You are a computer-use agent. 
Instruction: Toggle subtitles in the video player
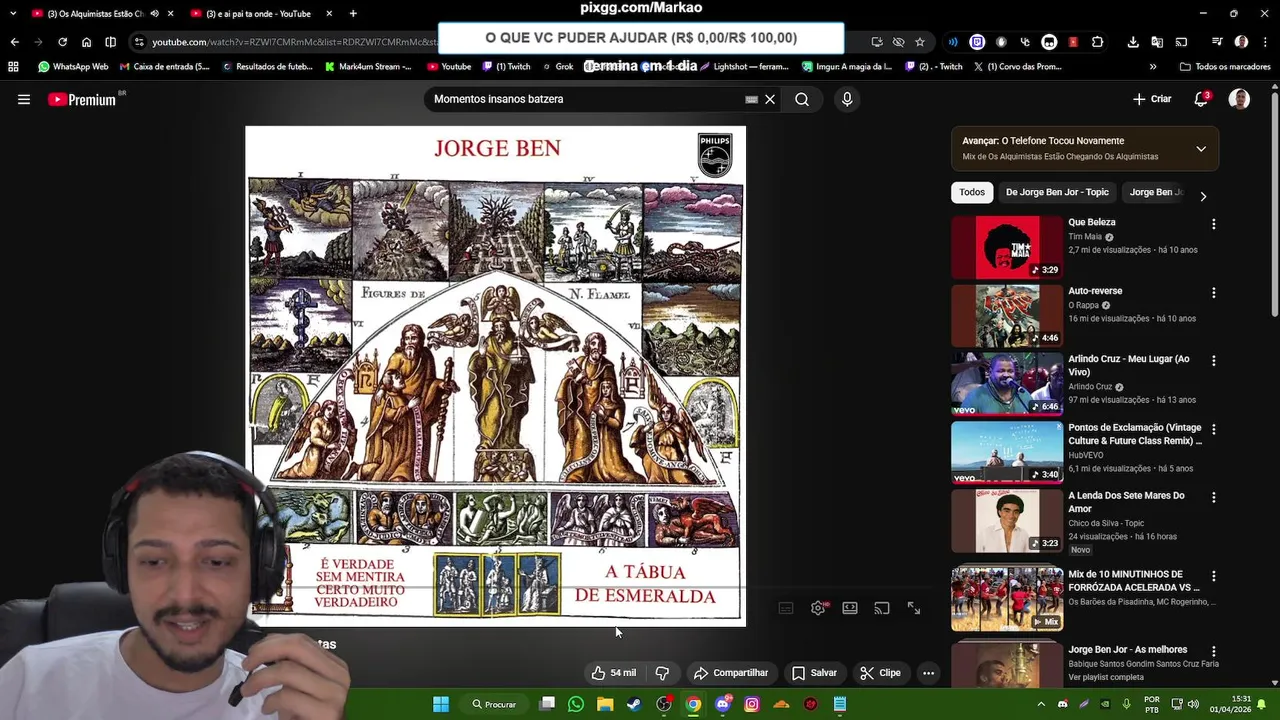(x=786, y=608)
